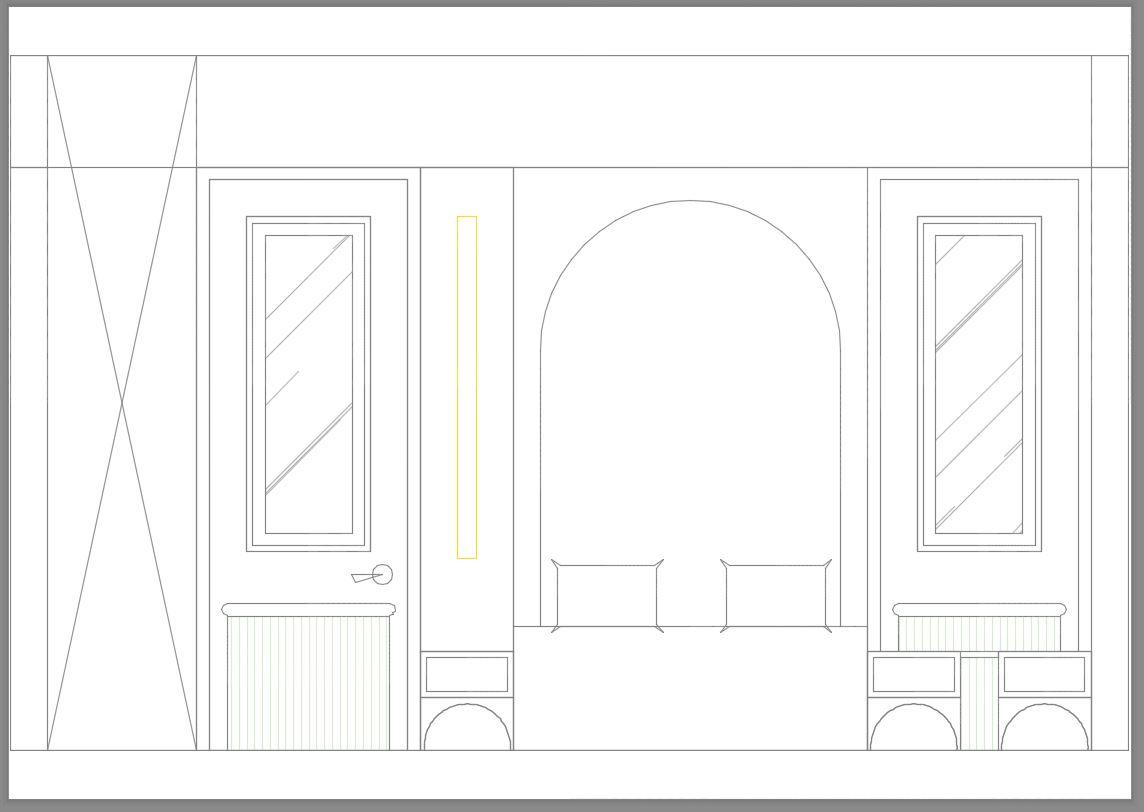The image size is (1144, 812).
Task: Select the bed base rectangle below pillows
Action: (x=690, y=688)
